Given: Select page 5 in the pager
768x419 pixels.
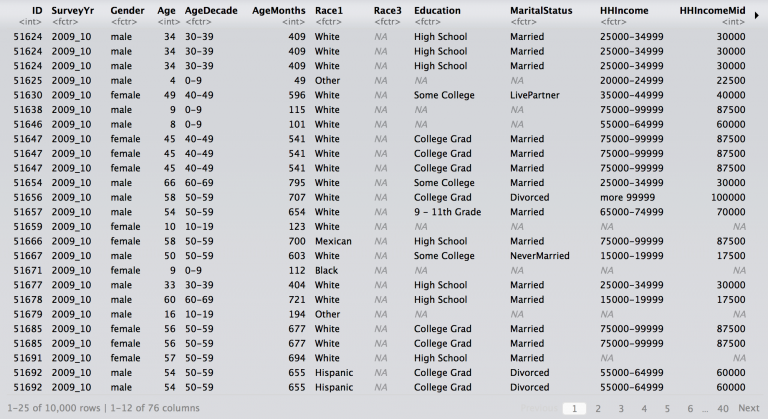Looking at the screenshot, I should tap(666, 408).
